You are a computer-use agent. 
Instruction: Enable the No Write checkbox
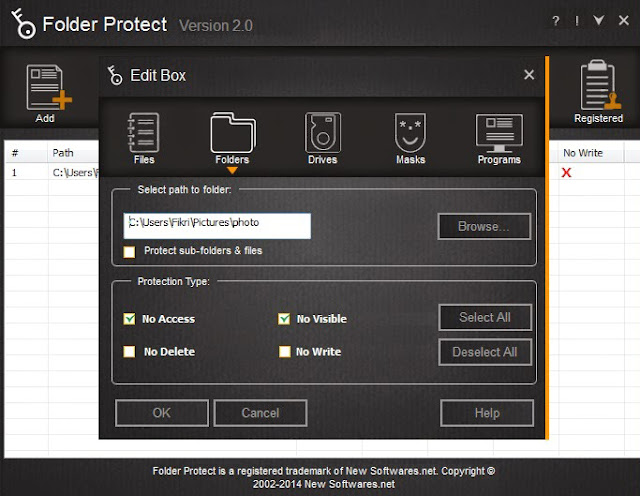pyautogui.click(x=284, y=351)
